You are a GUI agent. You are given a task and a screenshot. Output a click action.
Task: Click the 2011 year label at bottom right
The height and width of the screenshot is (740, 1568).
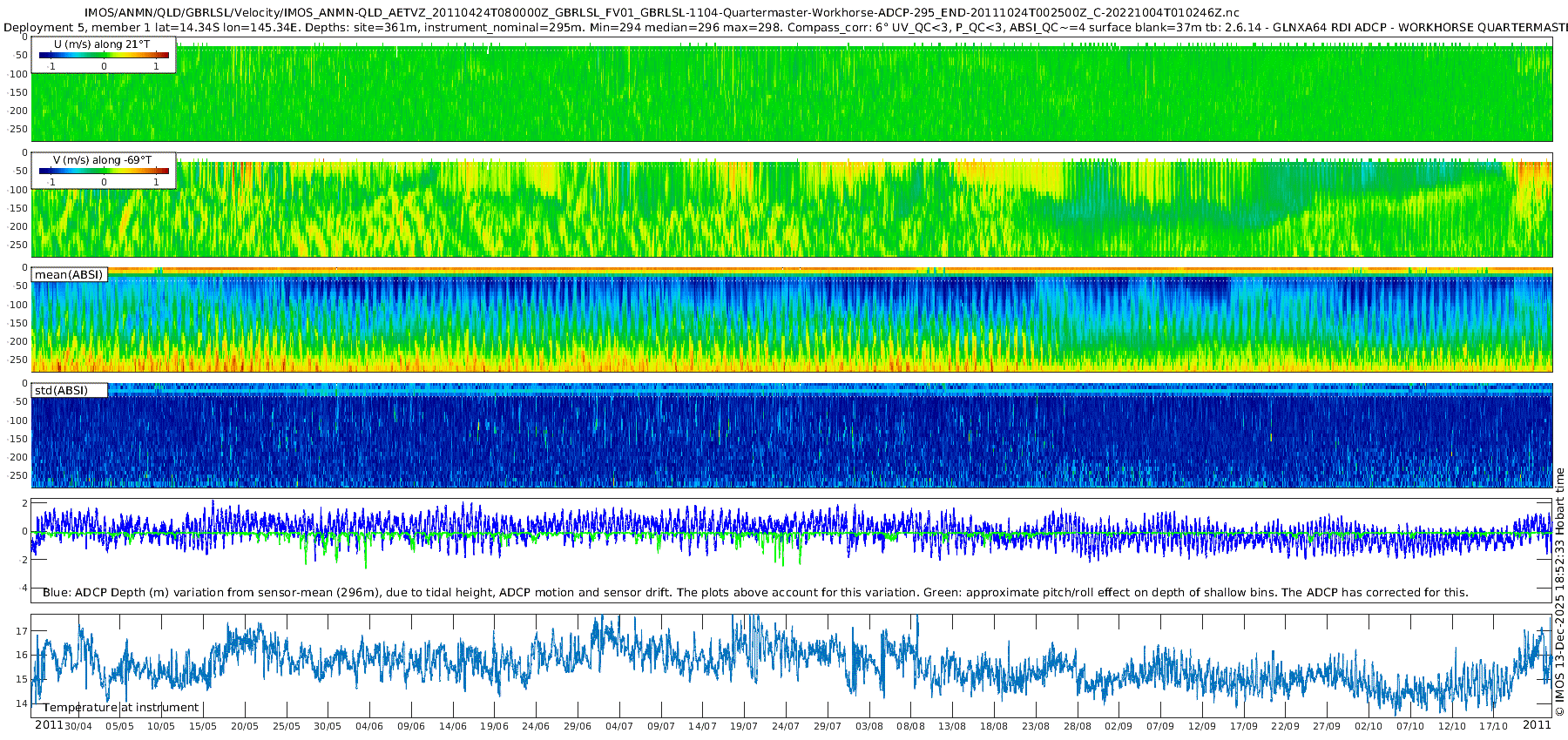point(1537,724)
